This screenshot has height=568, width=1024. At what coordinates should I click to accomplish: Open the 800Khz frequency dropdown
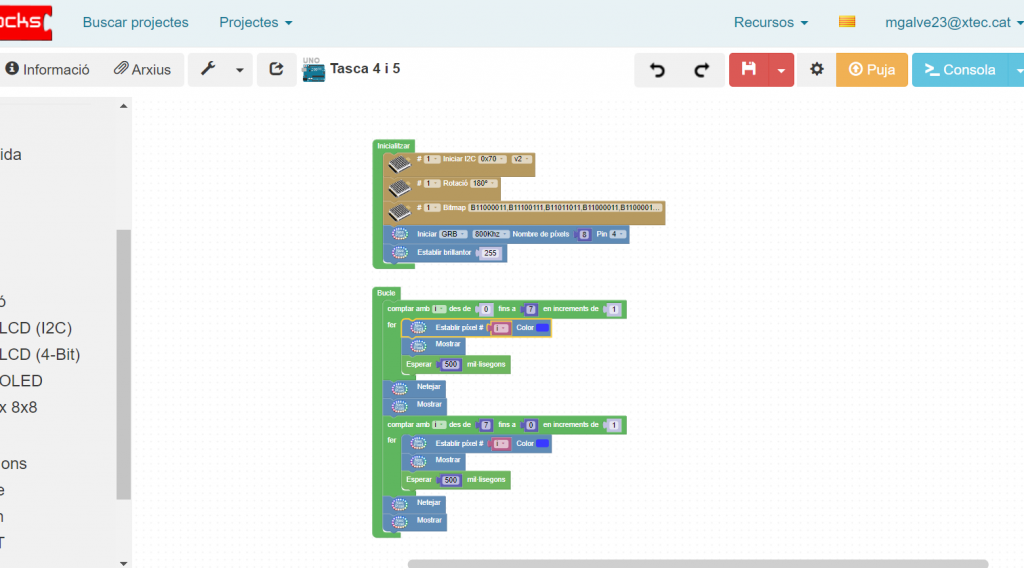(490, 234)
